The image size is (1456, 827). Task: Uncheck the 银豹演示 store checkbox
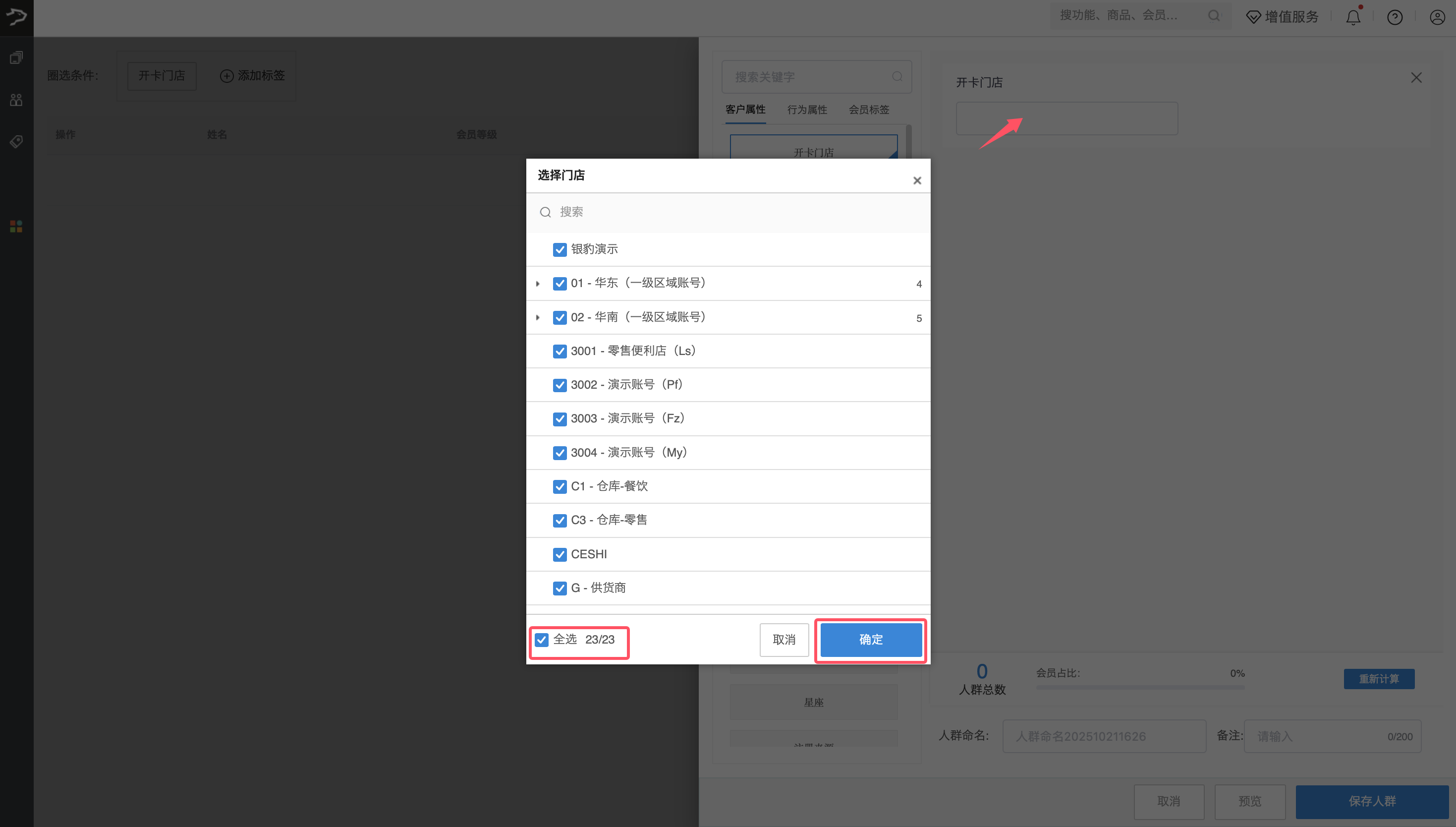tap(560, 249)
